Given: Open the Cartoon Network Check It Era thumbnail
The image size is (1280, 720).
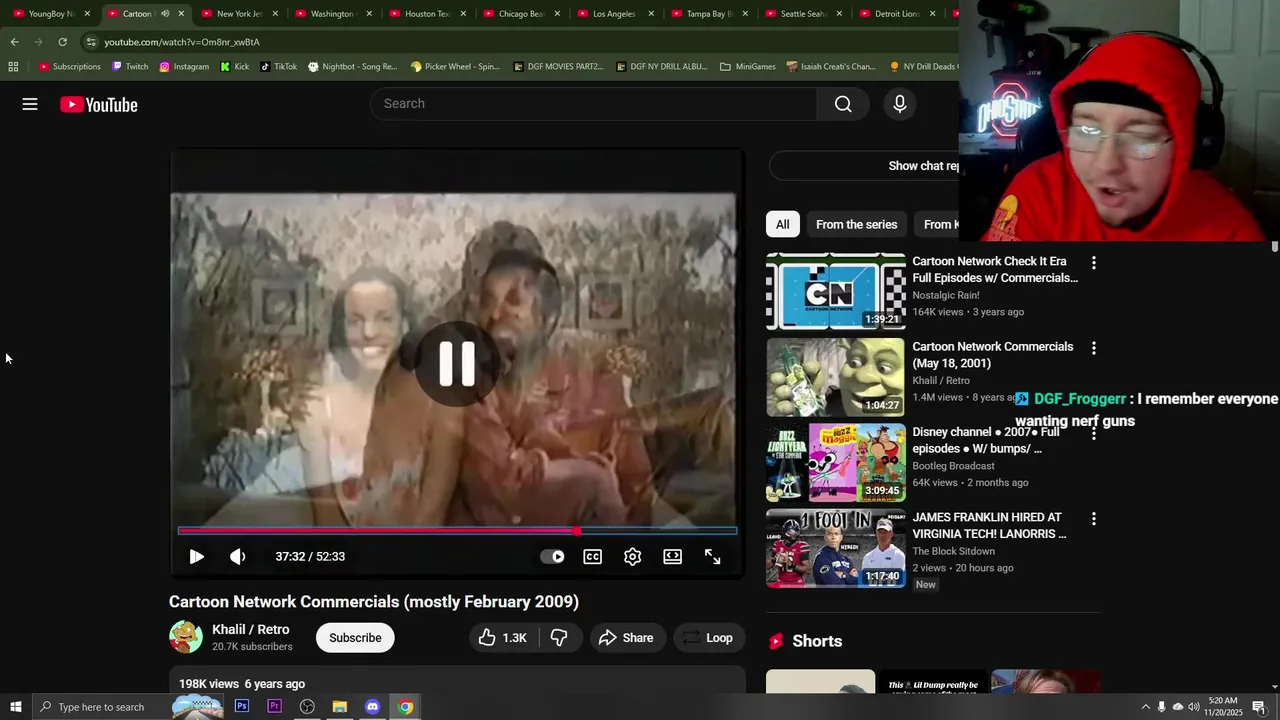Looking at the screenshot, I should tap(836, 291).
